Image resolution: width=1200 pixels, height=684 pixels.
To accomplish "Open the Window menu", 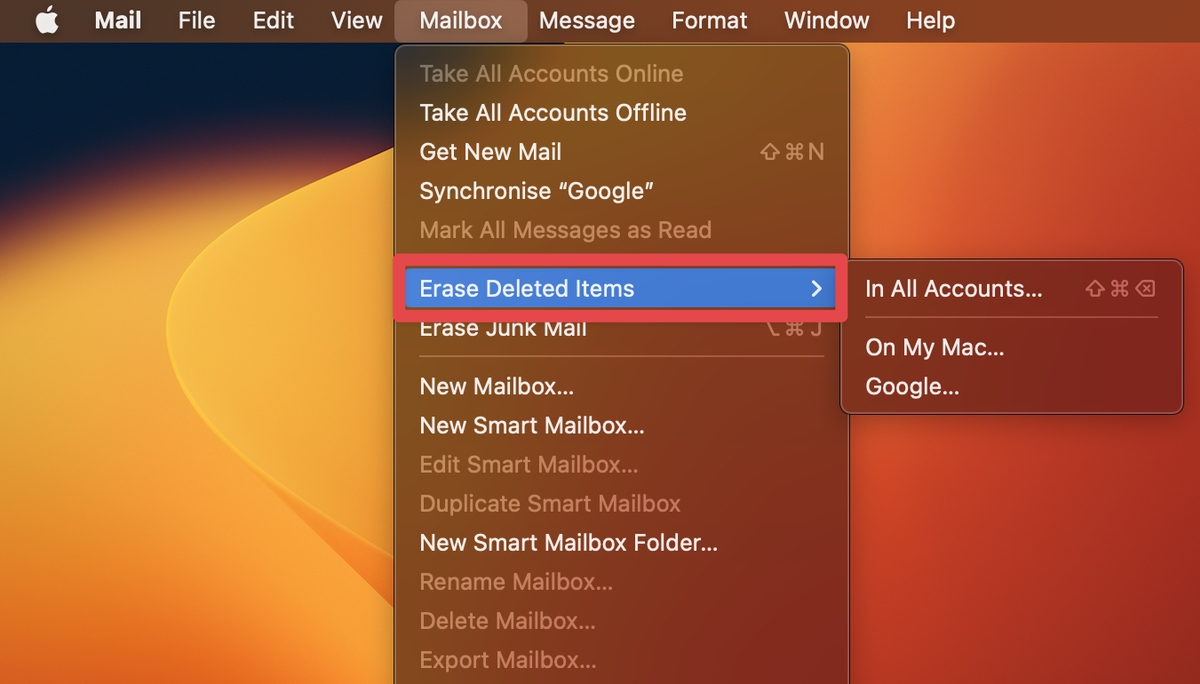I will 826,20.
